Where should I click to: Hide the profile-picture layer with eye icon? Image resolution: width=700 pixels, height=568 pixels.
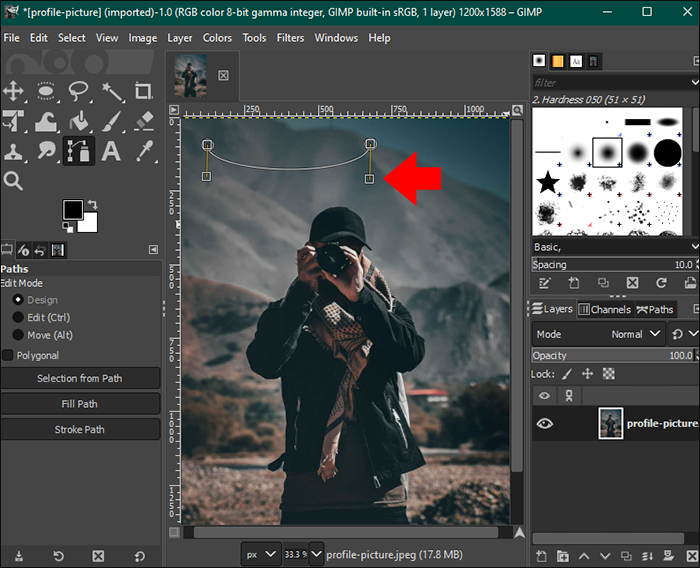pyautogui.click(x=544, y=423)
